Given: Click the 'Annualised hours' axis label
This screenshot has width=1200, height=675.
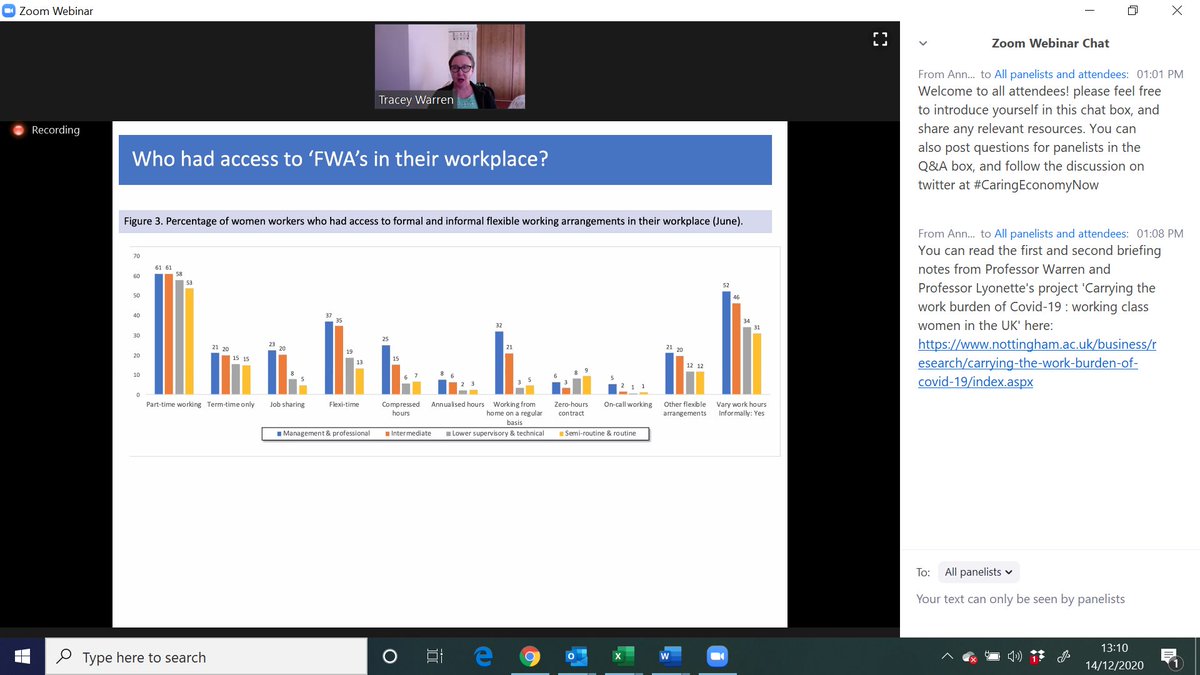Looking at the screenshot, I should tap(457, 405).
